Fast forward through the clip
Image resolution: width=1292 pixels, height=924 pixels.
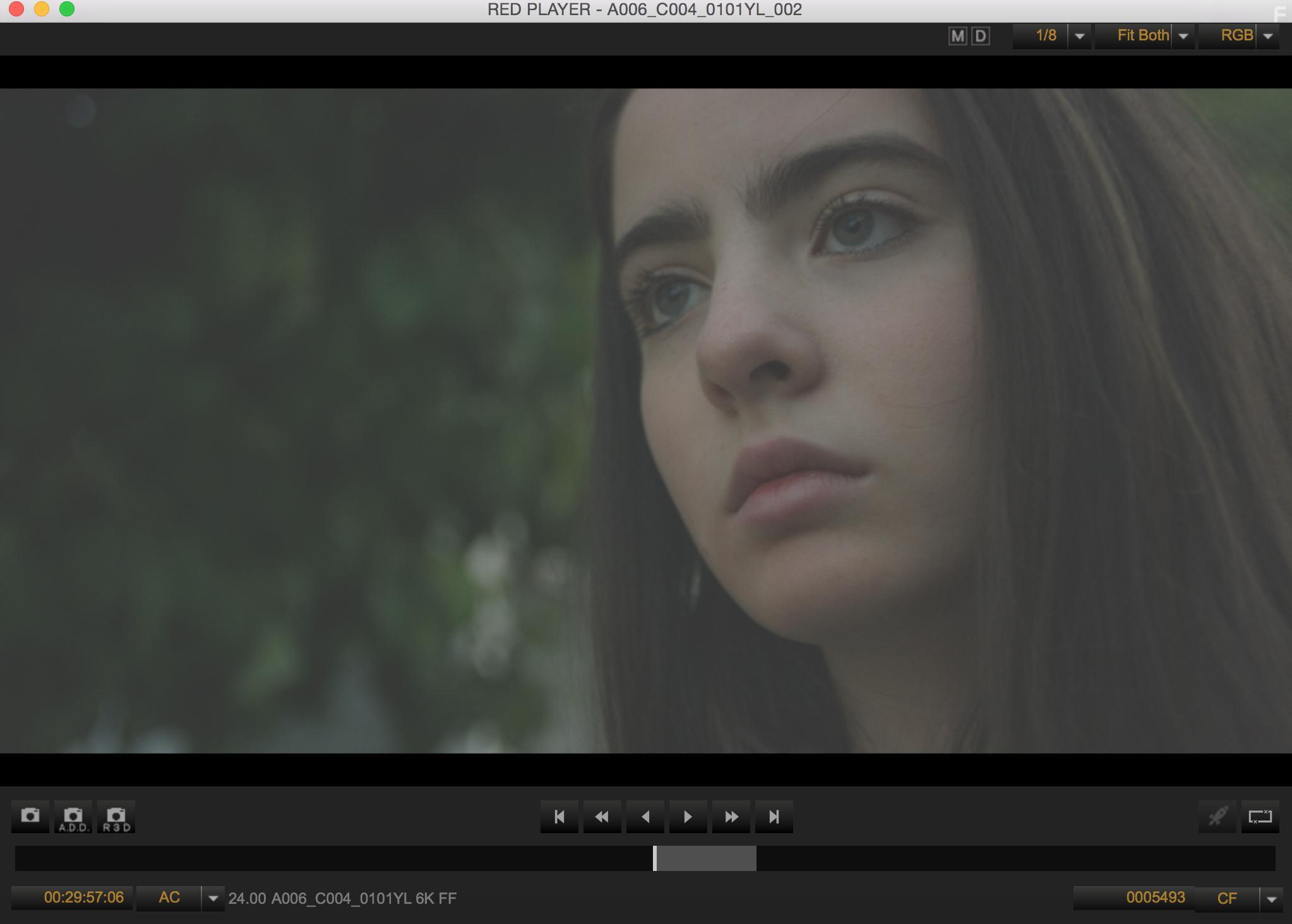click(x=732, y=816)
